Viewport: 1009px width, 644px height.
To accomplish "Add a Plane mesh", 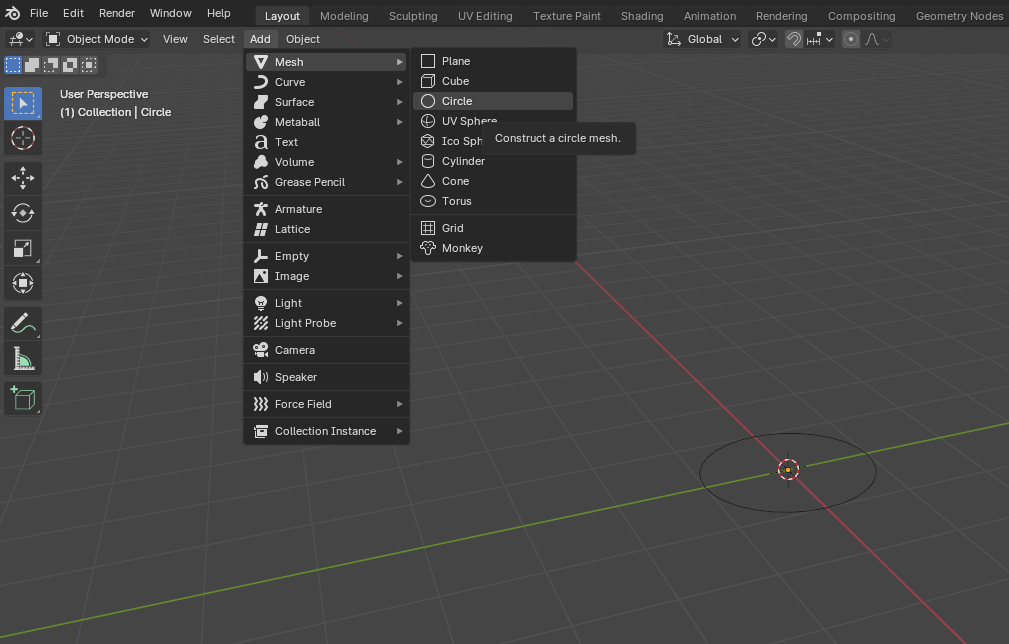I will click(493, 61).
